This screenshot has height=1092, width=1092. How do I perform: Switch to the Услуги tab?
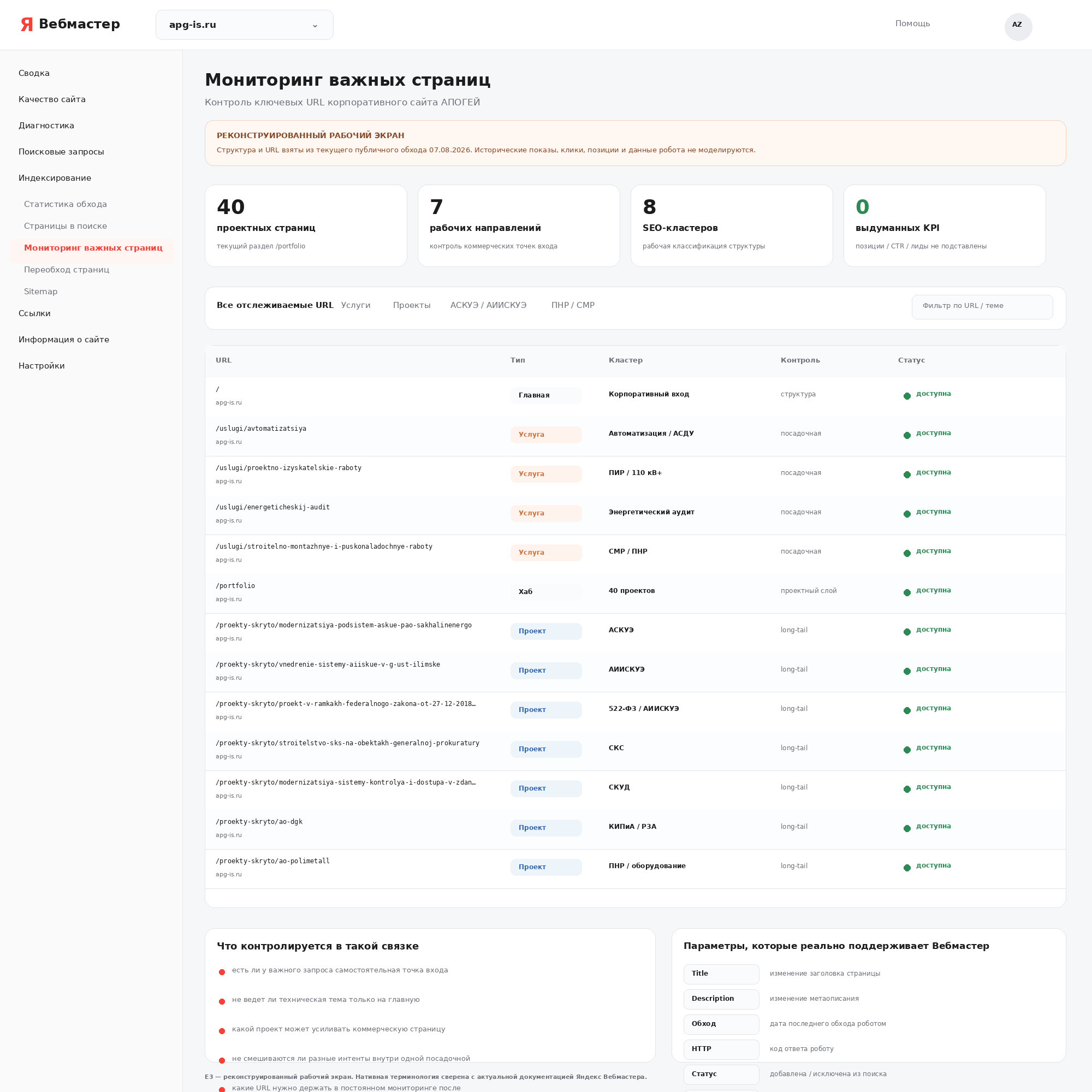pyautogui.click(x=356, y=305)
